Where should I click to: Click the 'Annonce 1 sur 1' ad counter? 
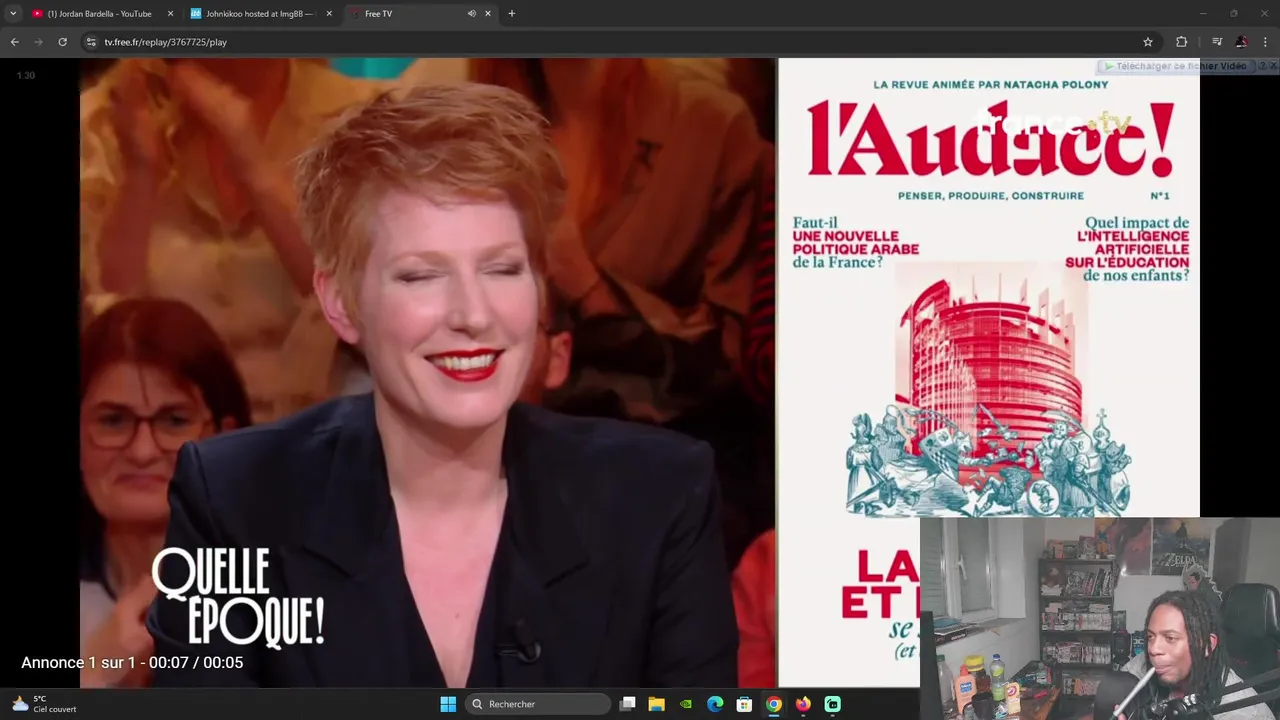pos(132,662)
